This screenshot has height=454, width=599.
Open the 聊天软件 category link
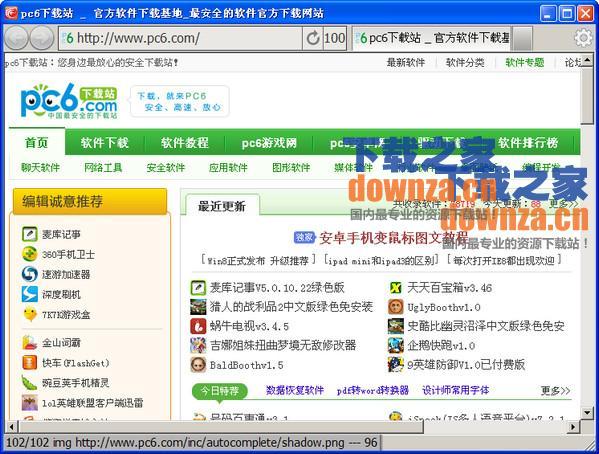point(40,167)
